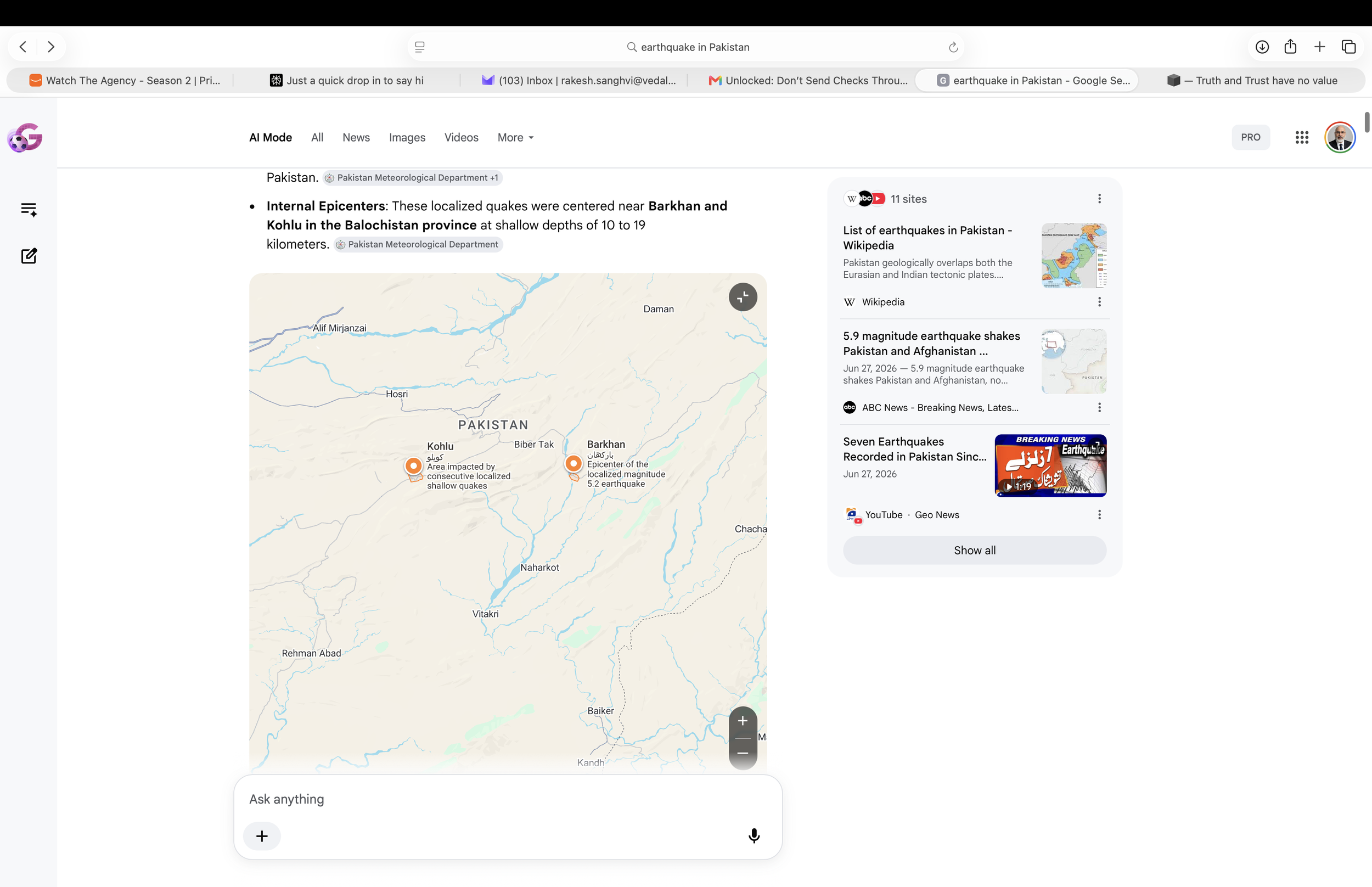Open the (103) Inbox mail browser tab
This screenshot has width=1372, height=887.
coord(578,81)
